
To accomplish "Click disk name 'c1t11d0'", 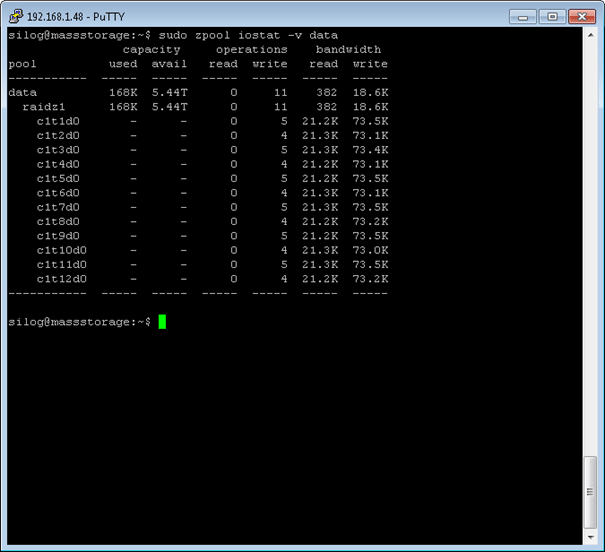I will point(62,264).
